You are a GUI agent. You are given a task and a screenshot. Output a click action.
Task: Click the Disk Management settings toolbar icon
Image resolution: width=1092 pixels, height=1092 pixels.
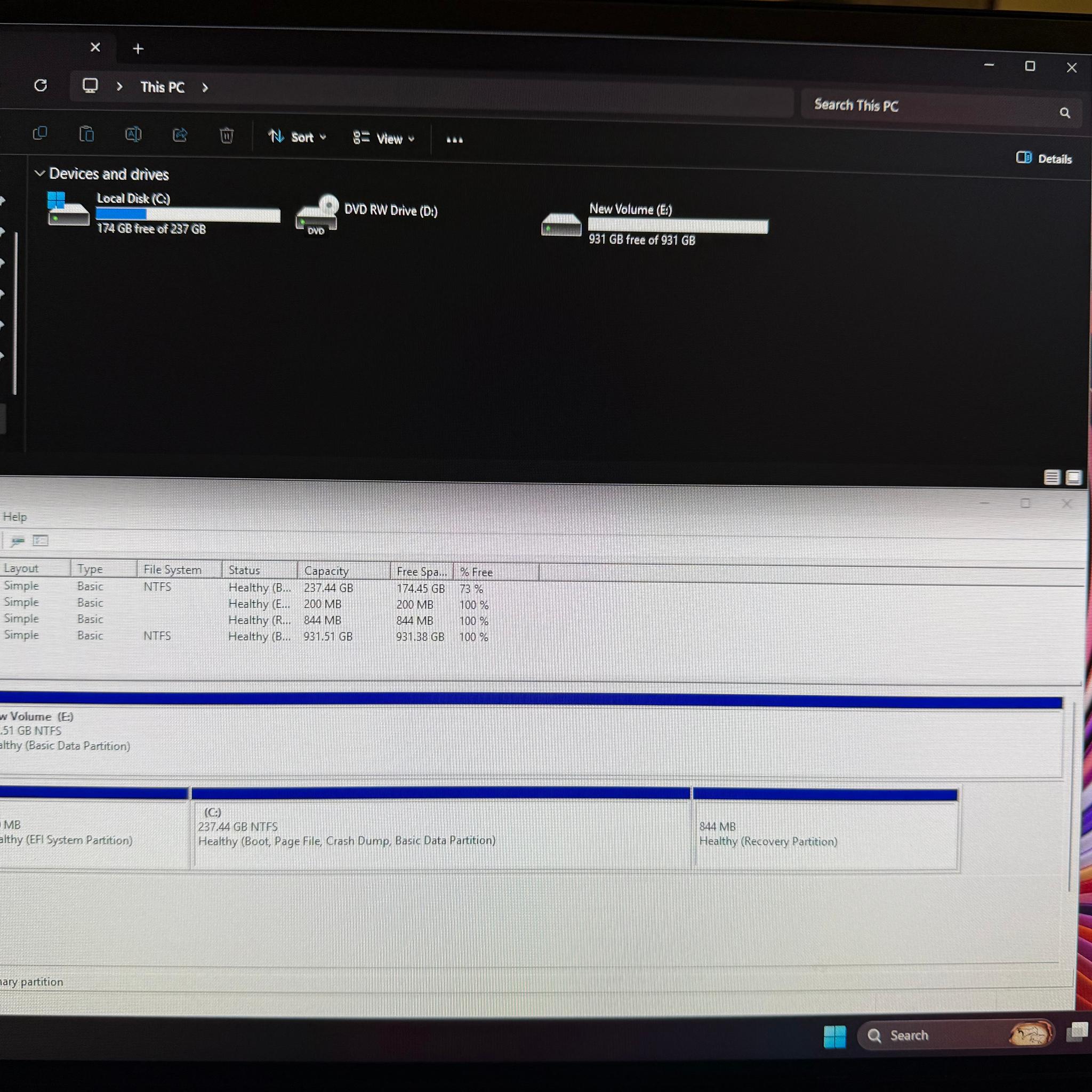click(18, 541)
